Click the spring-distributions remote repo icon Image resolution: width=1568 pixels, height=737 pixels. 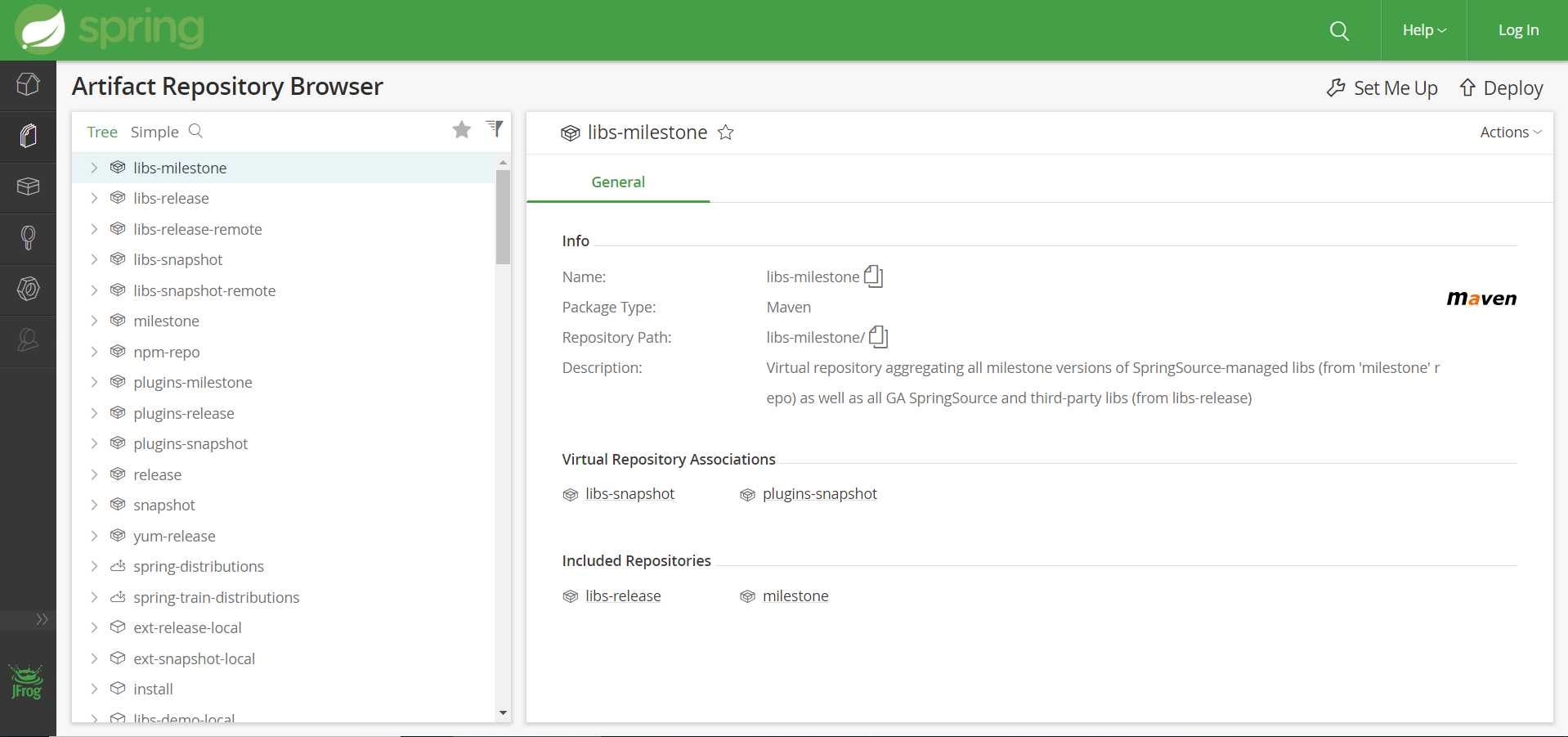(118, 566)
